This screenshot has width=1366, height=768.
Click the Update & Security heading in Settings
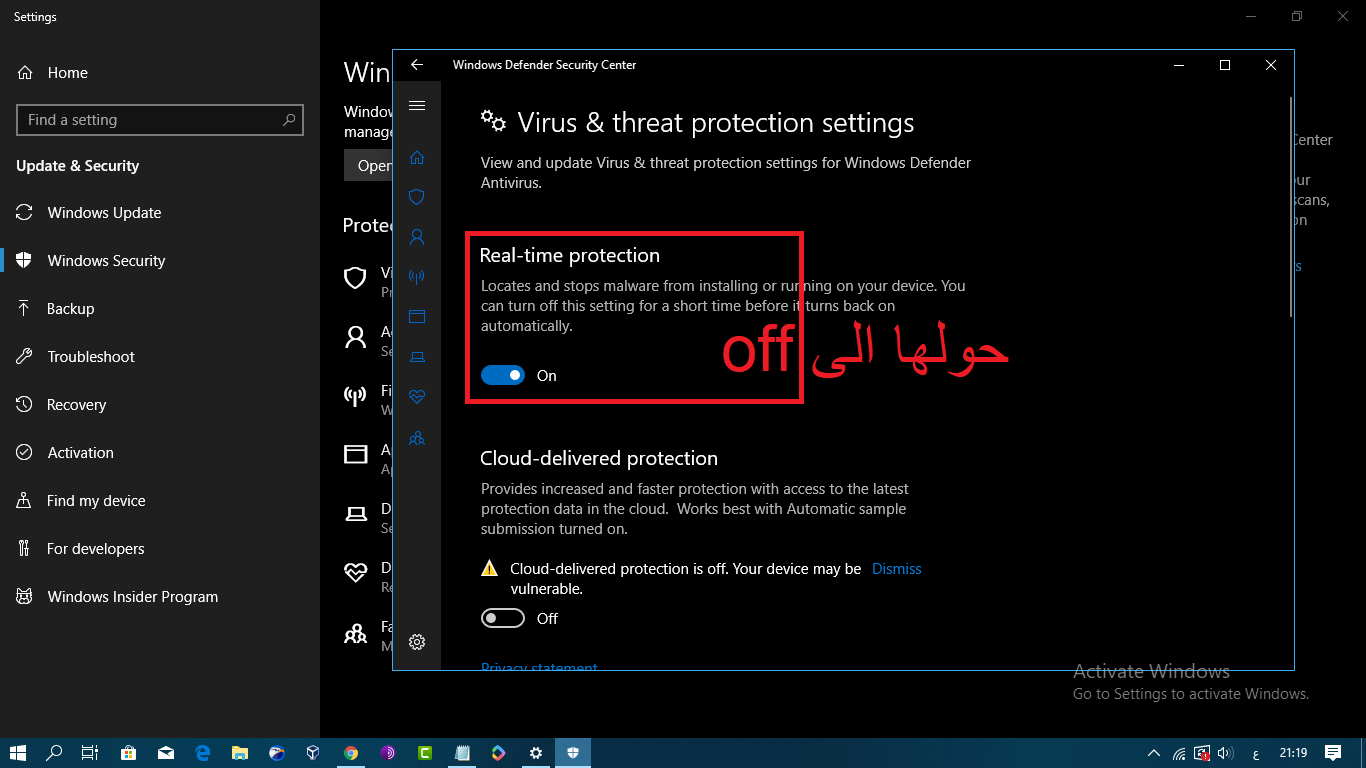[78, 166]
